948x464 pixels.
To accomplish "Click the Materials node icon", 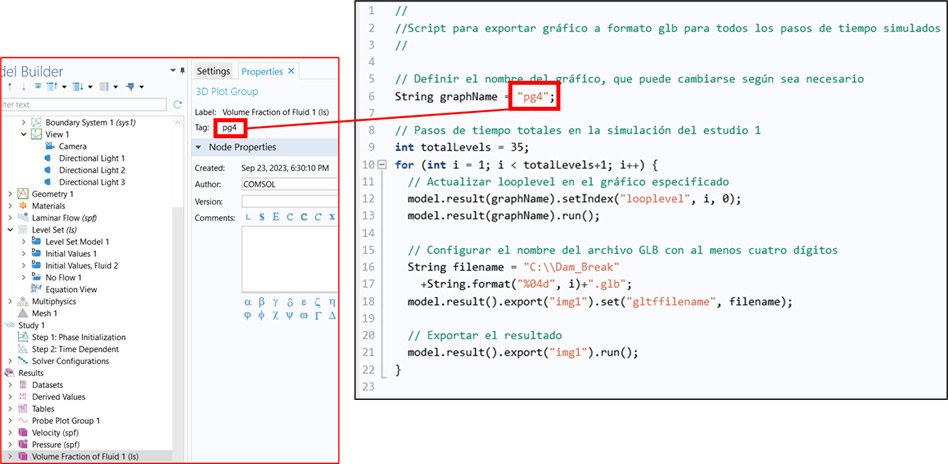I will (23, 206).
